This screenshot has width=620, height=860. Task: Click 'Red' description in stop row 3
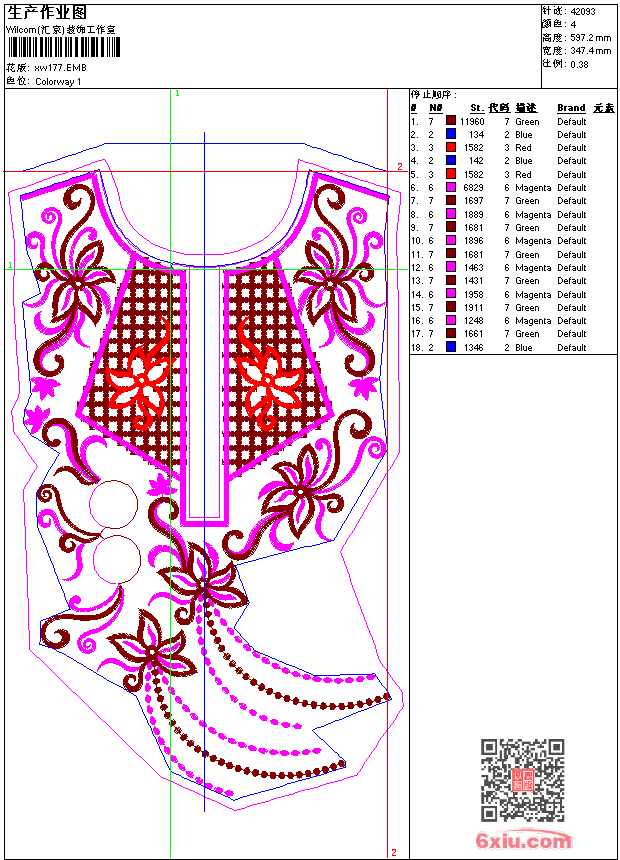tap(523, 148)
